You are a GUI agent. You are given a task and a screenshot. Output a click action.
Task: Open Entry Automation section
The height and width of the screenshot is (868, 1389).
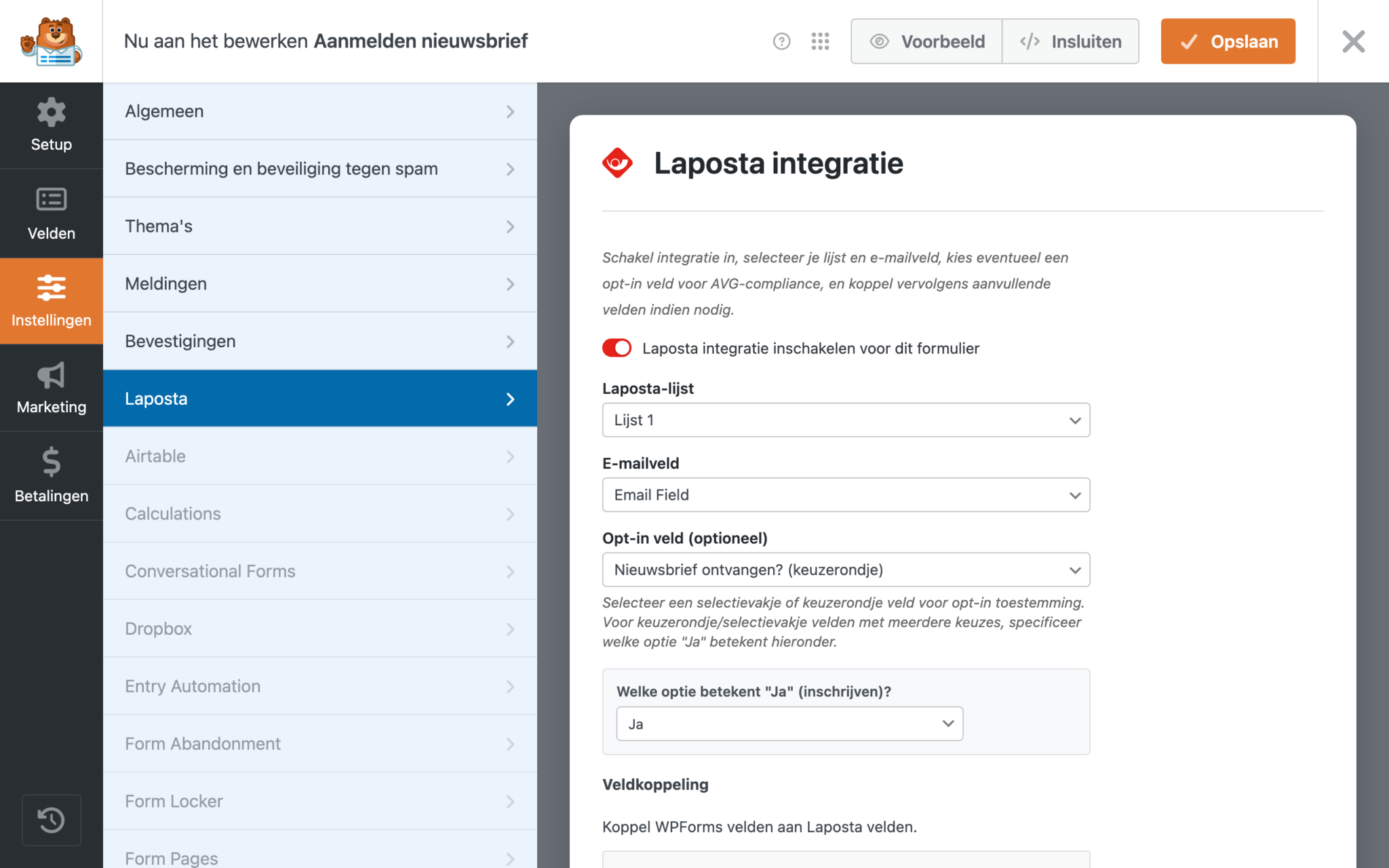pyautogui.click(x=320, y=686)
